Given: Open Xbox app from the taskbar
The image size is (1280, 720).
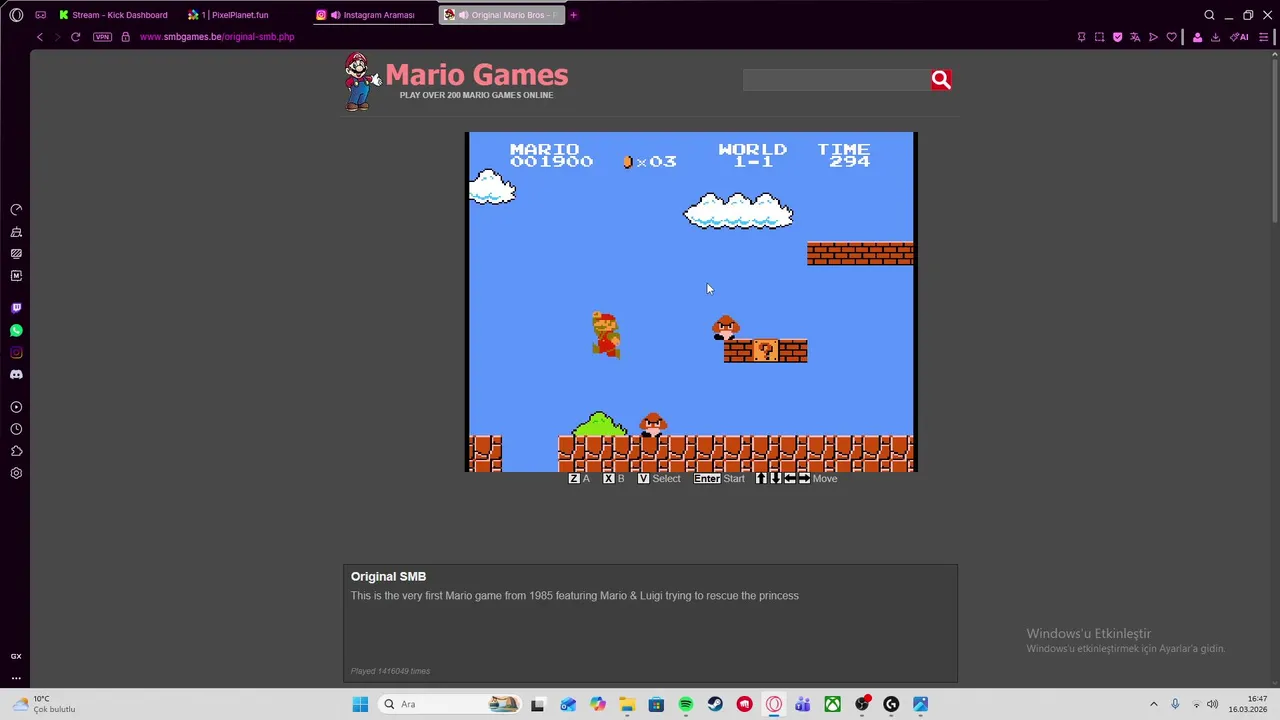Looking at the screenshot, I should [x=832, y=704].
